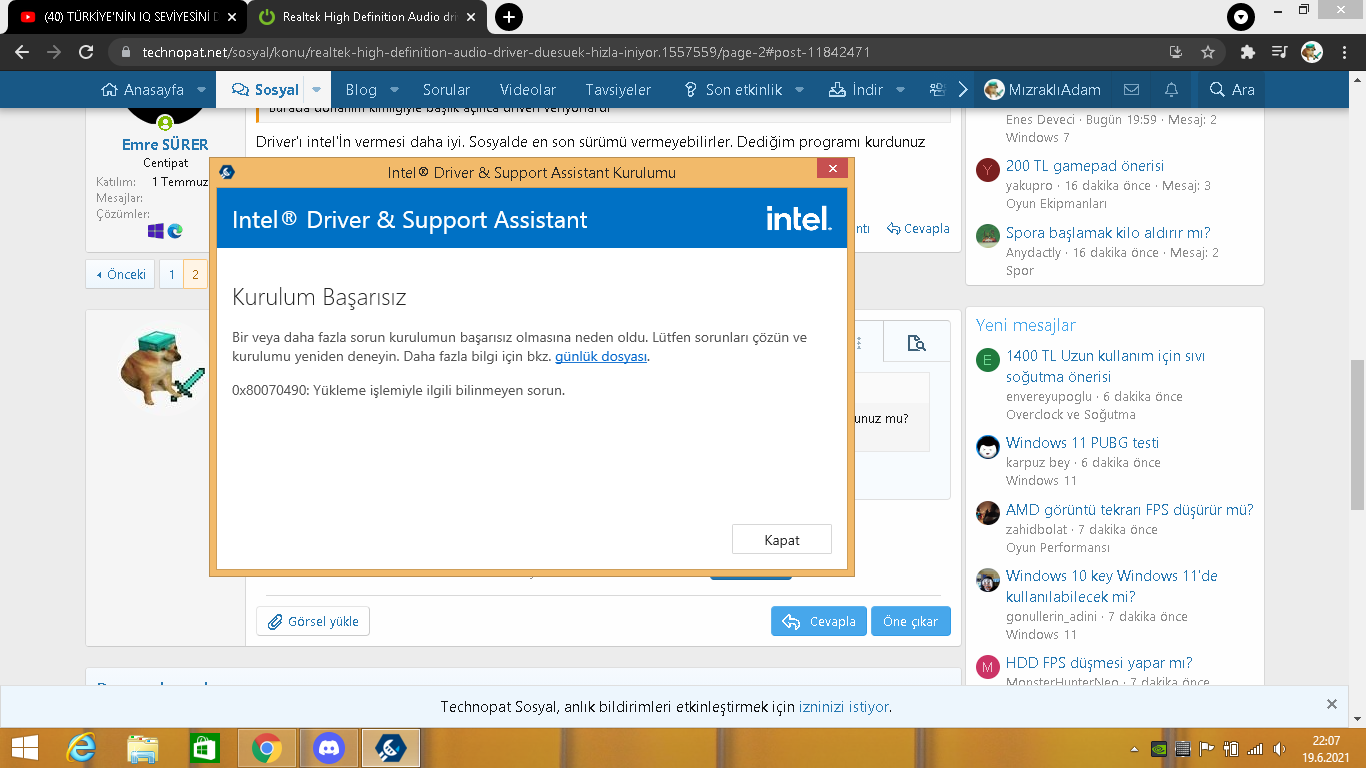Dismiss the Technopat notification banner
Image resolution: width=1366 pixels, height=768 pixels.
pos(1332,704)
